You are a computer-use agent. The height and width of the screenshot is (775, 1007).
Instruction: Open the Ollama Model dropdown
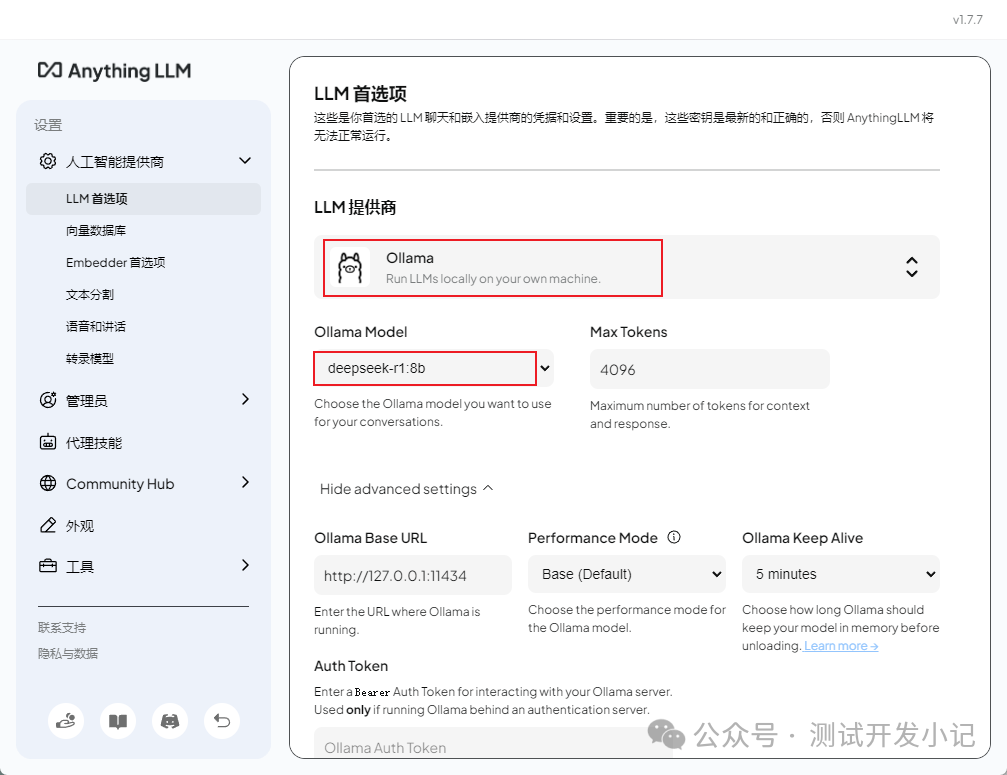pos(433,369)
